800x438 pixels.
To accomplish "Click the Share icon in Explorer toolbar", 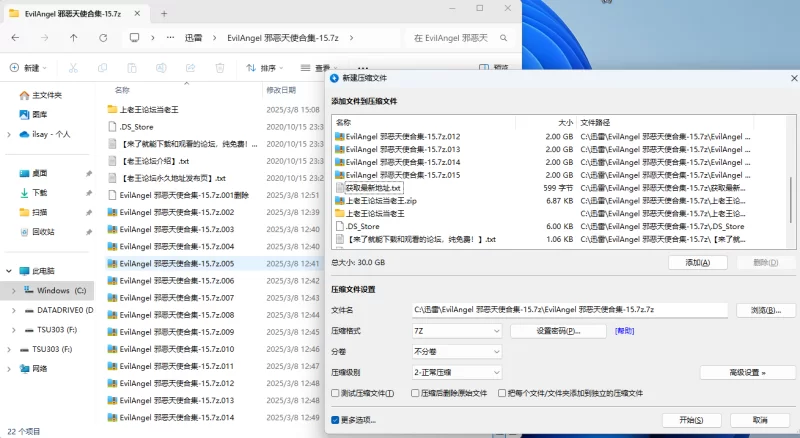I will tap(190, 68).
